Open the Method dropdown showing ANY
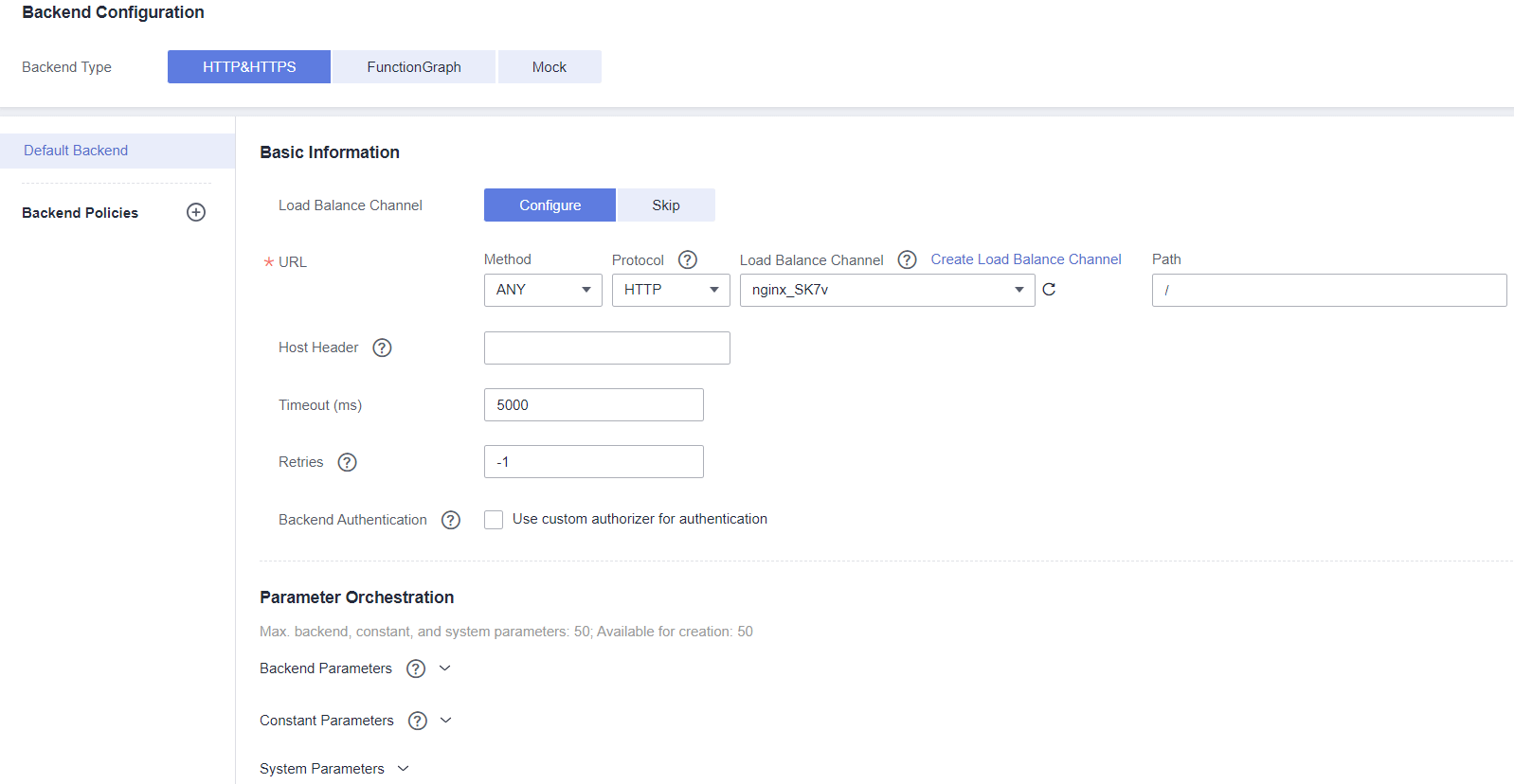The width and height of the screenshot is (1514, 784). pos(543,290)
